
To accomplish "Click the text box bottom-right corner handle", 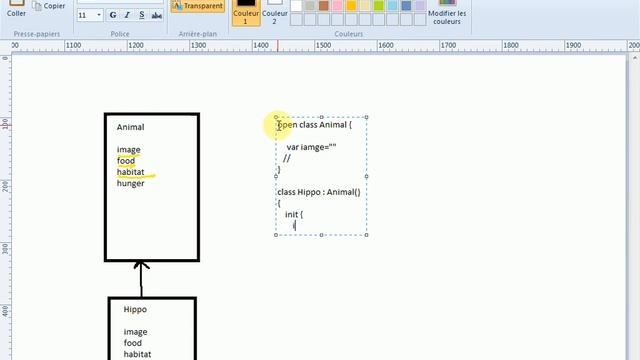I will click(367, 235).
